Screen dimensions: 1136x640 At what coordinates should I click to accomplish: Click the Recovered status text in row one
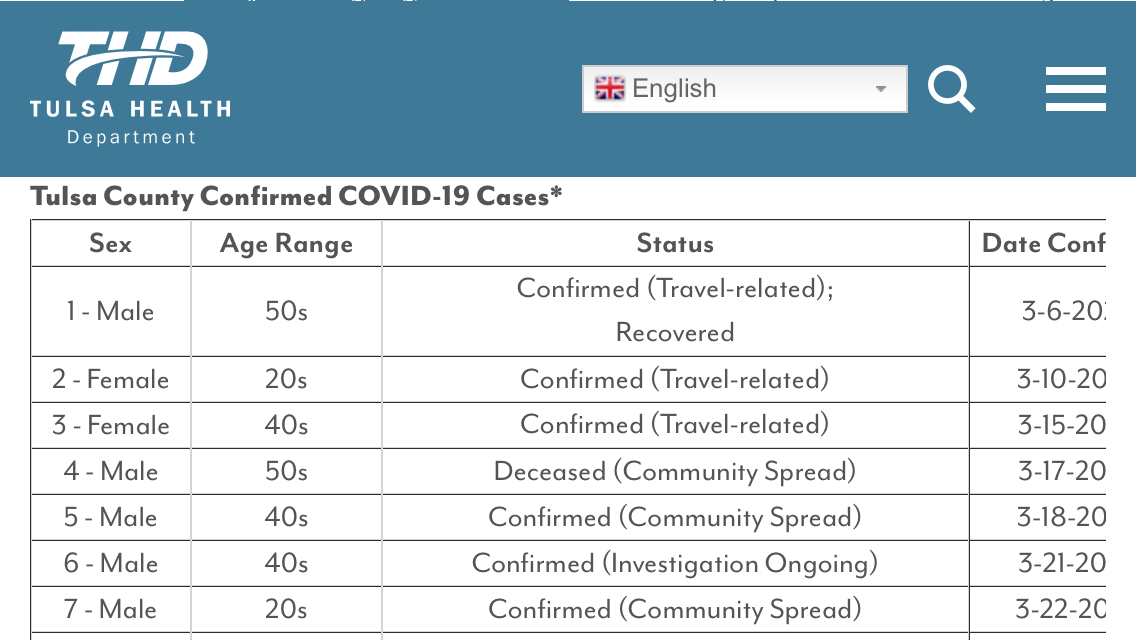tap(675, 333)
